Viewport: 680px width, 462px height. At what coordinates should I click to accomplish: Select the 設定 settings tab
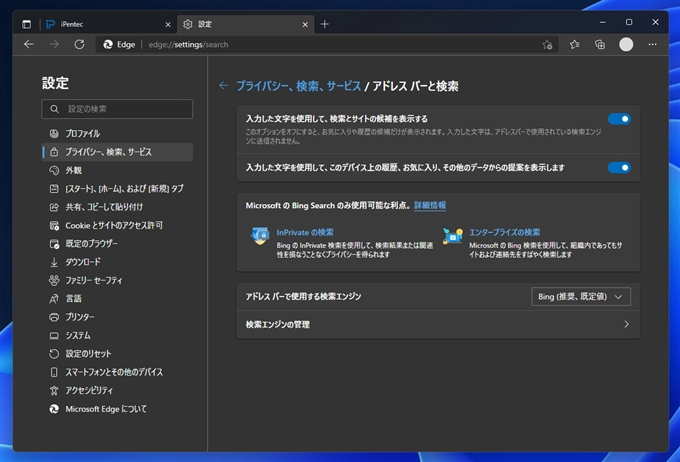(246, 24)
